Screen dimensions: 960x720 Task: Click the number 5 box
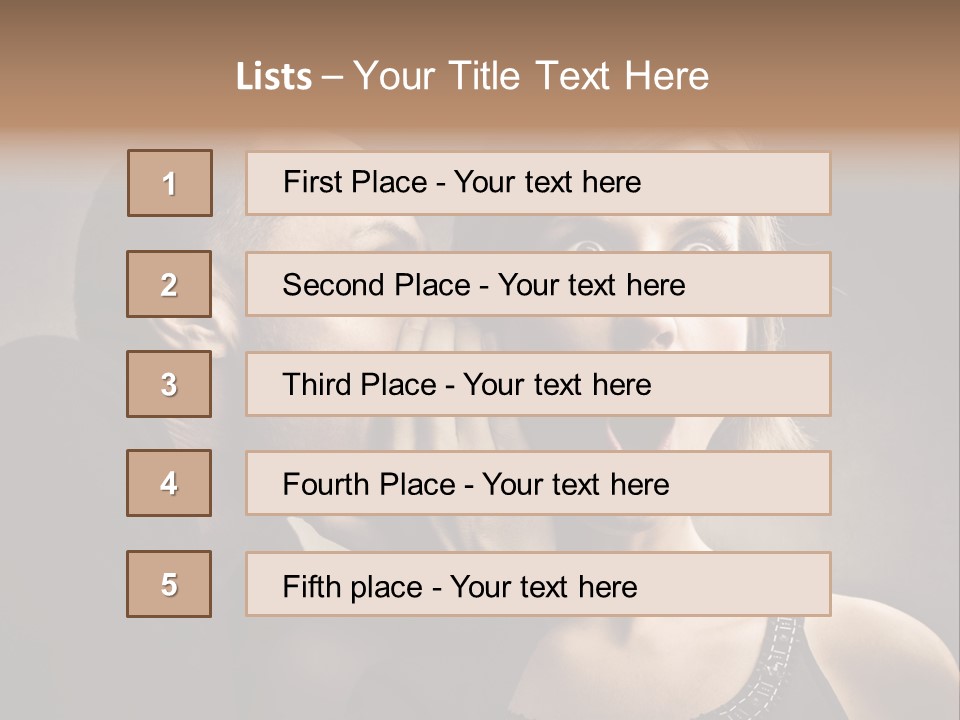tap(169, 584)
